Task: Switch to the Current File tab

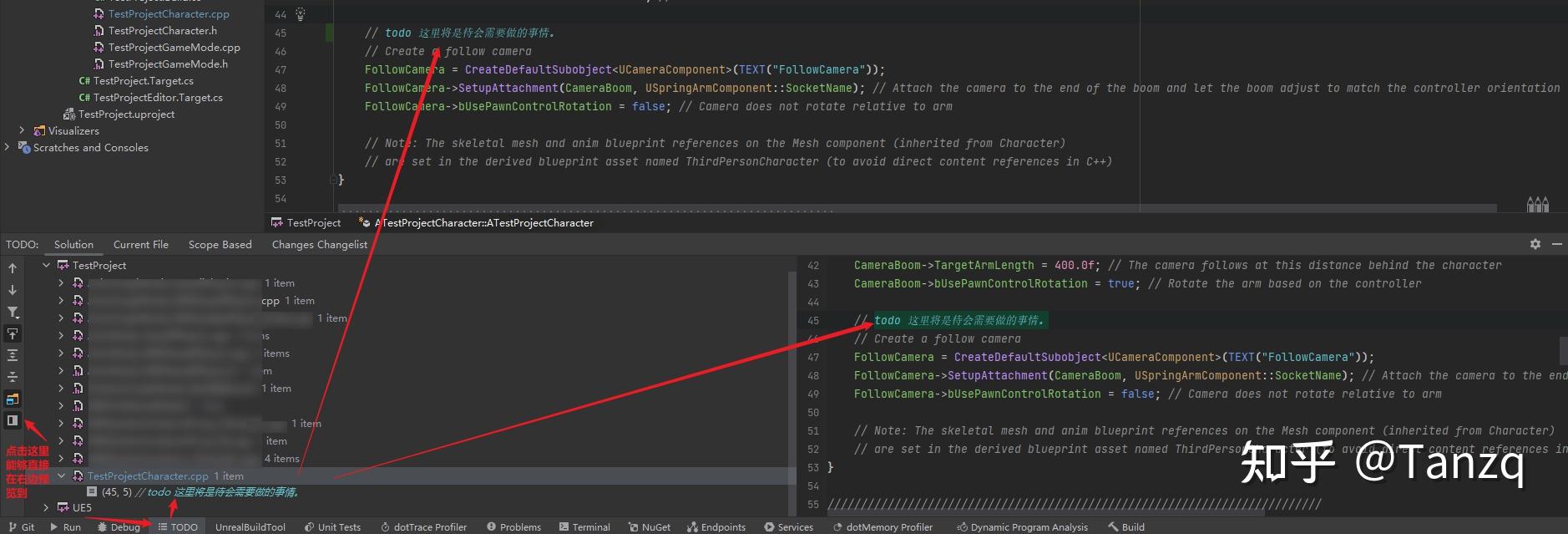Action: pyautogui.click(x=140, y=244)
